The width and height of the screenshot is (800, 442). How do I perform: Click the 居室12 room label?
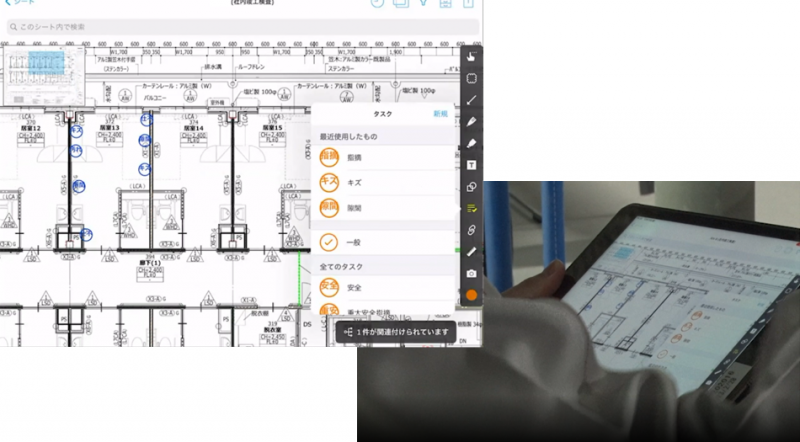pyautogui.click(x=31, y=128)
